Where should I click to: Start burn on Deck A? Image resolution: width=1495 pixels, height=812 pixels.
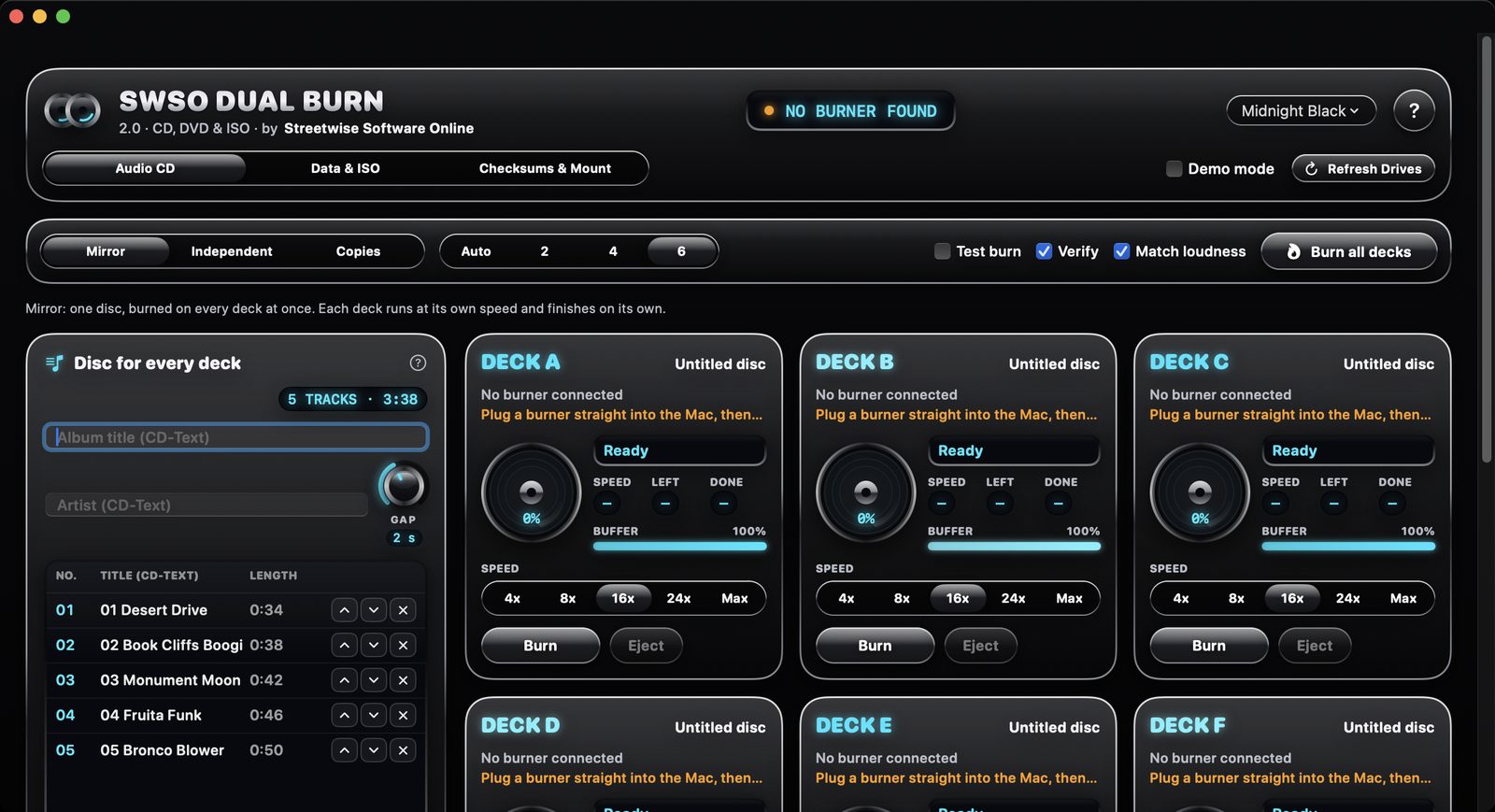(540, 646)
